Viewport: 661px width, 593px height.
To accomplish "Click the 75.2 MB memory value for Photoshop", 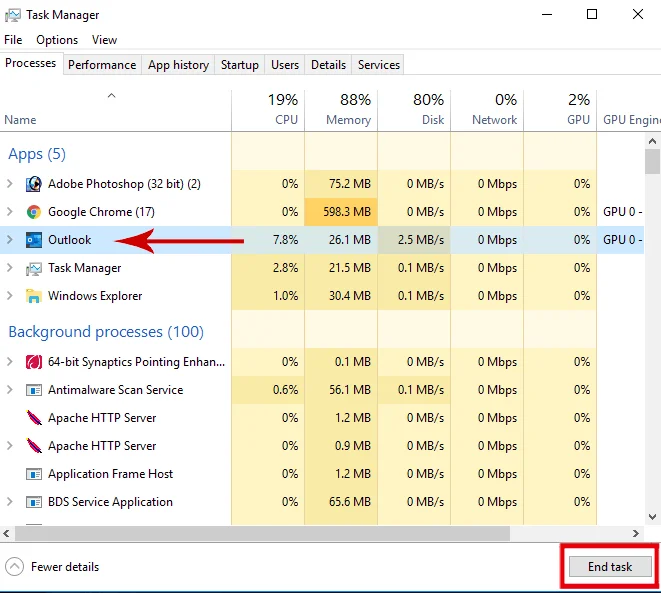I will pos(350,184).
